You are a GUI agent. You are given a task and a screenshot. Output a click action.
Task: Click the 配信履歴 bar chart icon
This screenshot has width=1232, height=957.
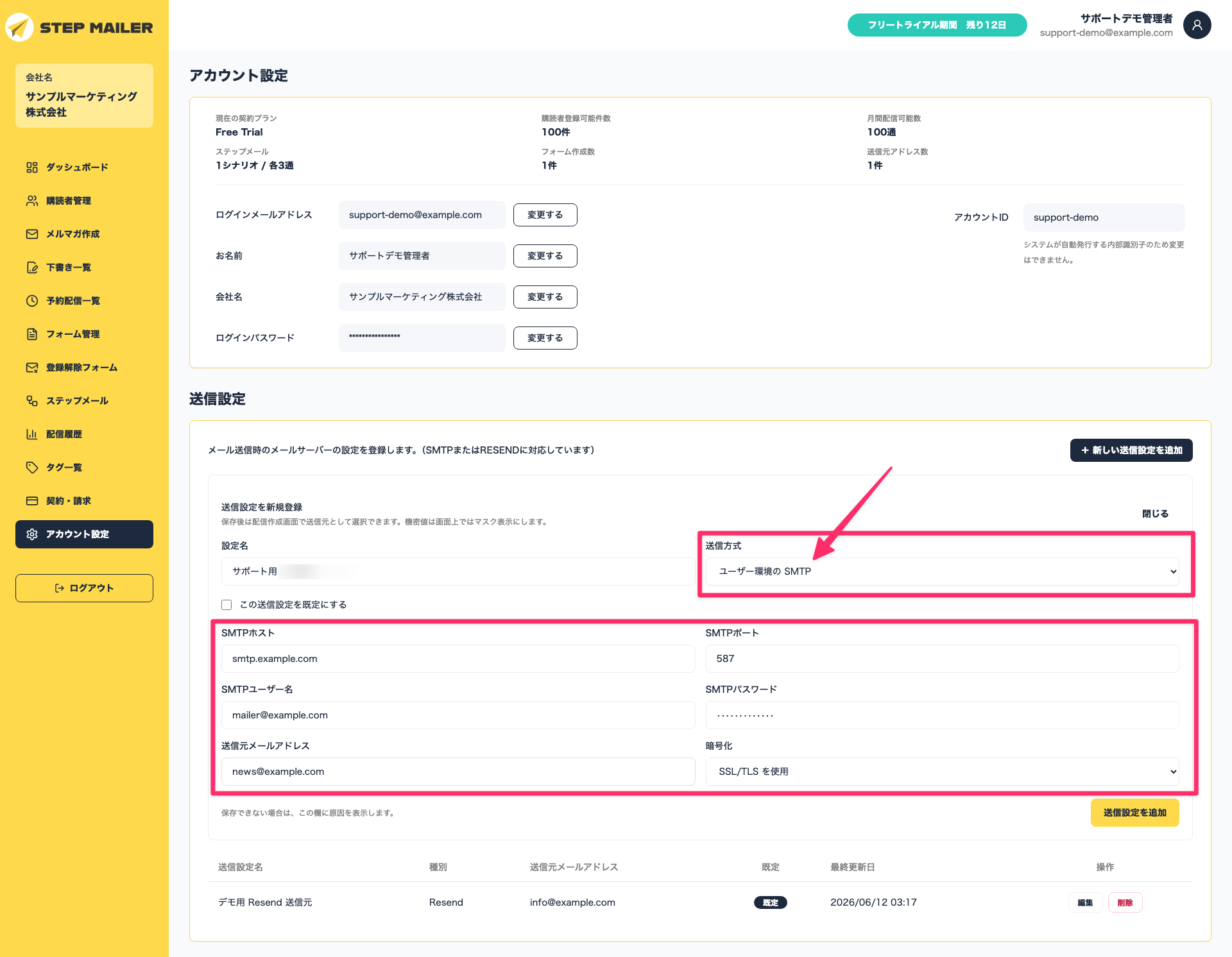[x=32, y=434]
